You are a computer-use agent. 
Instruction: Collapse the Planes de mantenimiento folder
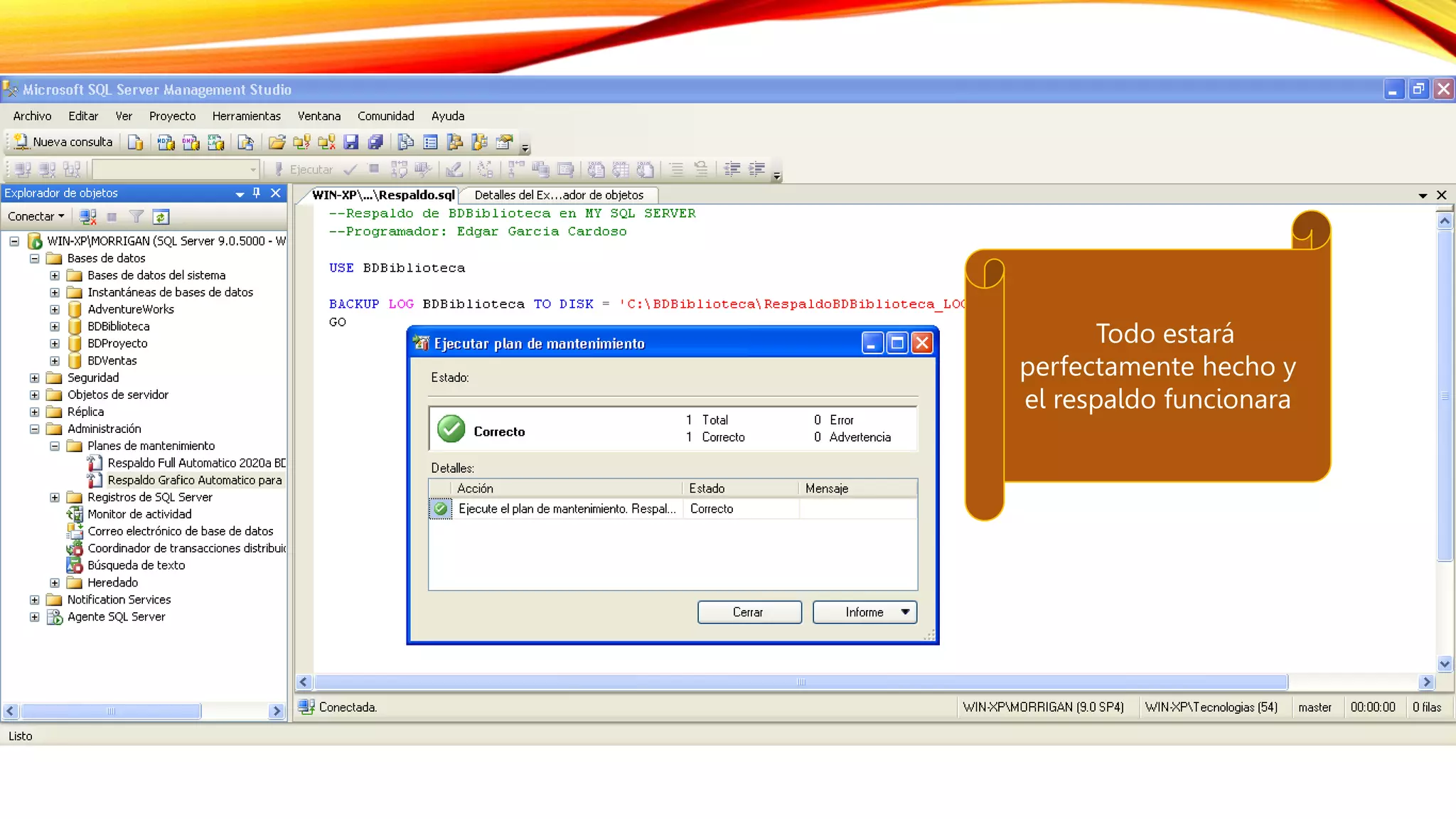pyautogui.click(x=55, y=446)
